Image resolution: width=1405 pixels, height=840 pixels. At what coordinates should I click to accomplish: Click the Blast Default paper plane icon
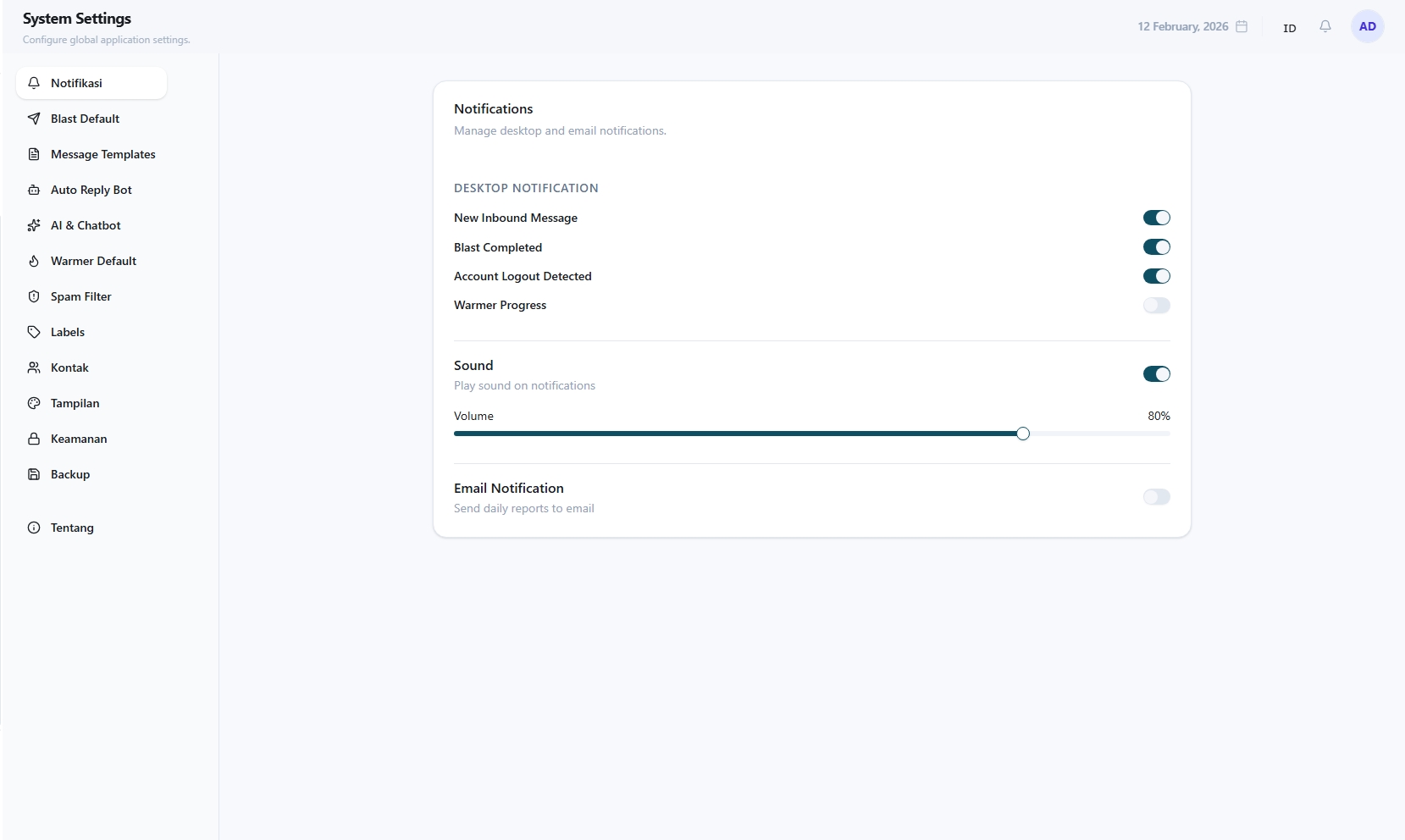point(34,119)
